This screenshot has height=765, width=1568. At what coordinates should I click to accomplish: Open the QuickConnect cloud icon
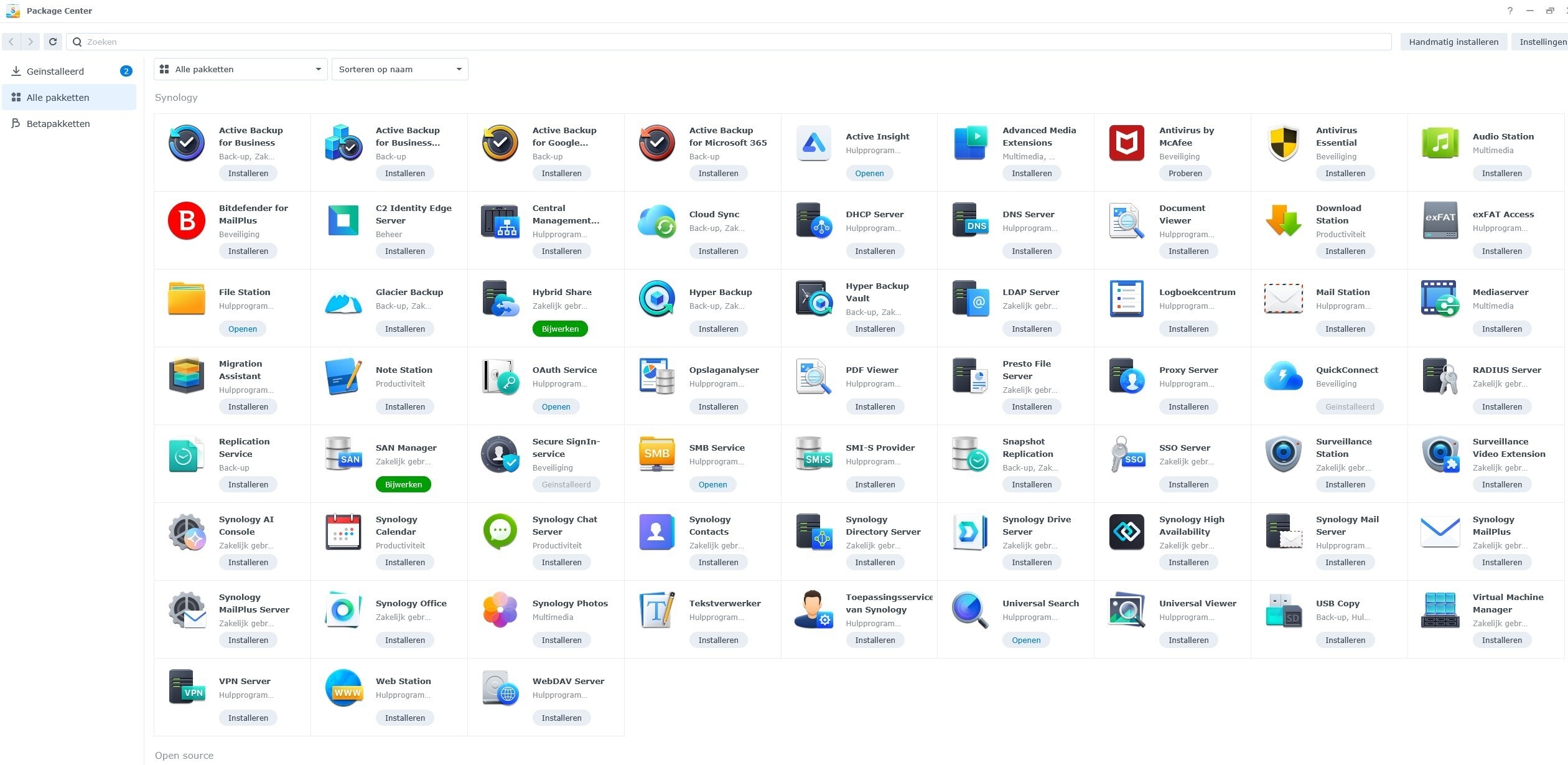click(x=1284, y=377)
